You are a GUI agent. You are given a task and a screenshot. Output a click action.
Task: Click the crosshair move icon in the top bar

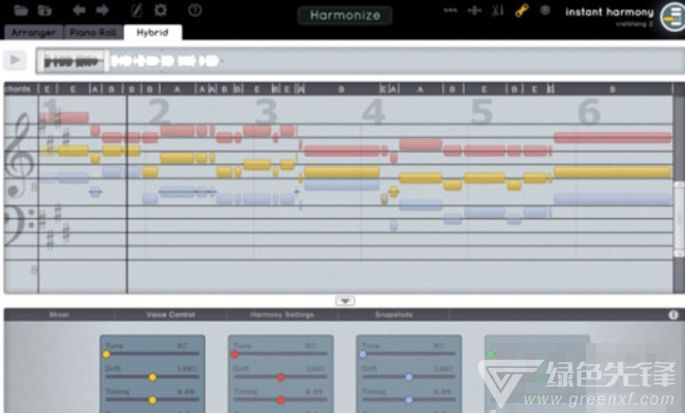point(474,10)
